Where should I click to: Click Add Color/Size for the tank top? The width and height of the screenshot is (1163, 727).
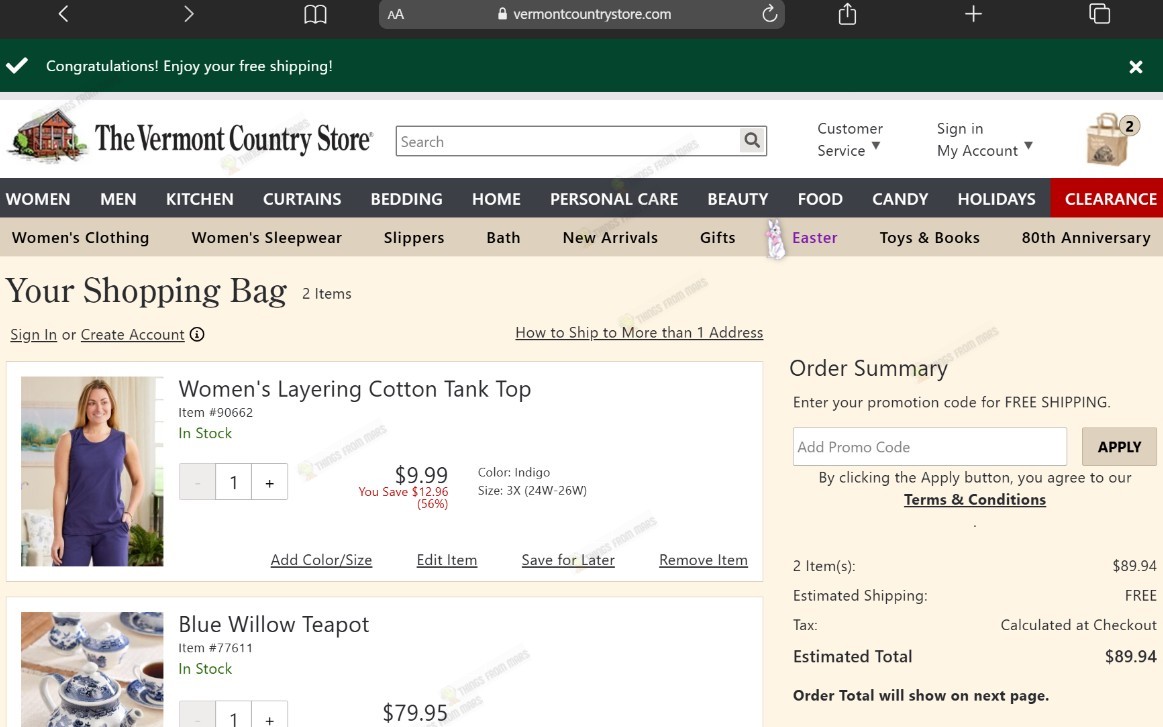[321, 560]
